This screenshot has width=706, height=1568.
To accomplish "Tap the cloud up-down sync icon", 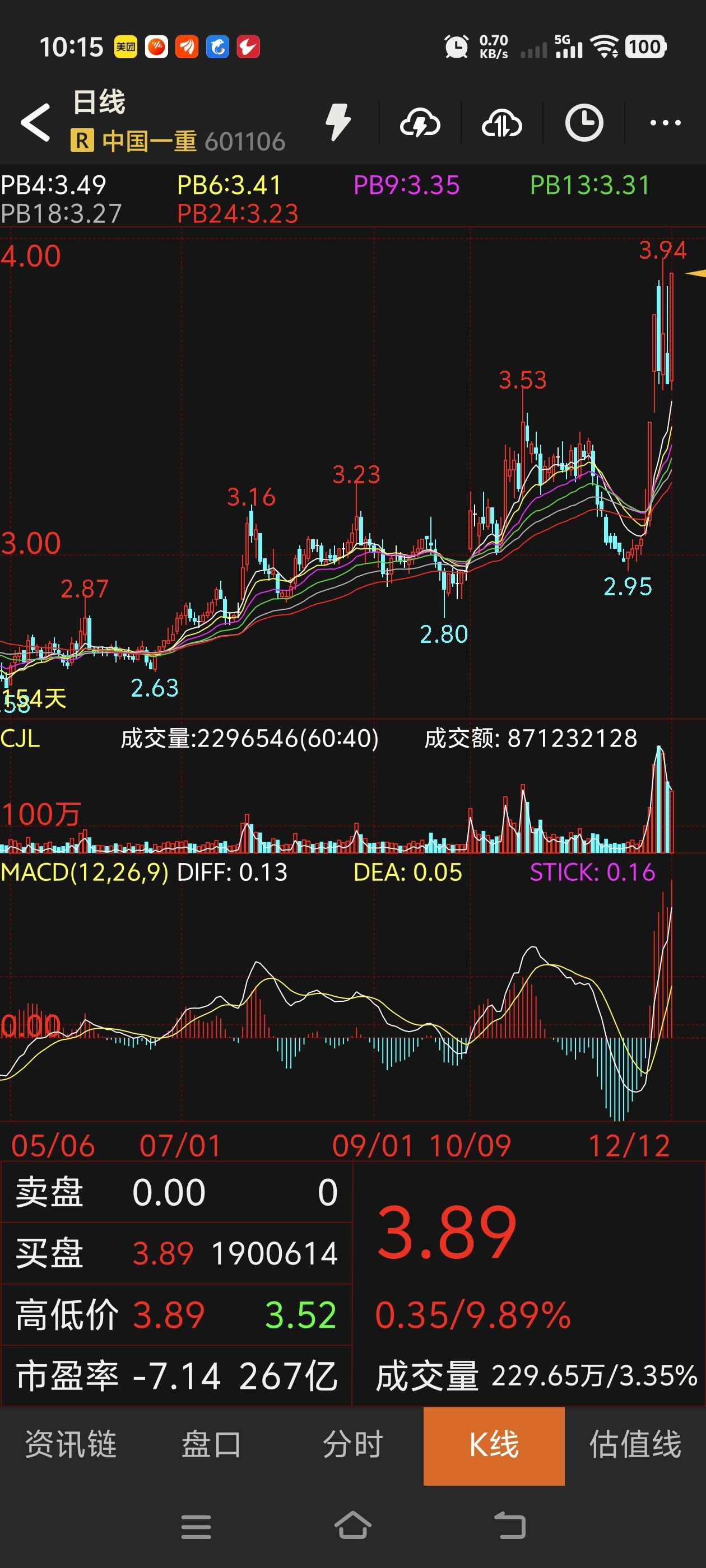I will 501,123.
